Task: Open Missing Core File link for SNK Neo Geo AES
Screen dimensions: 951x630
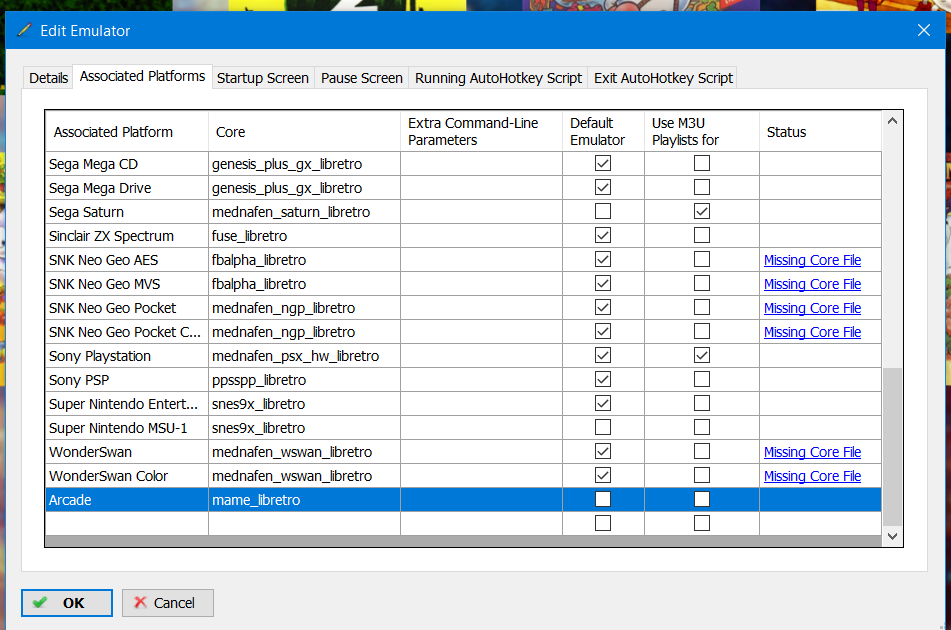Action: pos(812,260)
